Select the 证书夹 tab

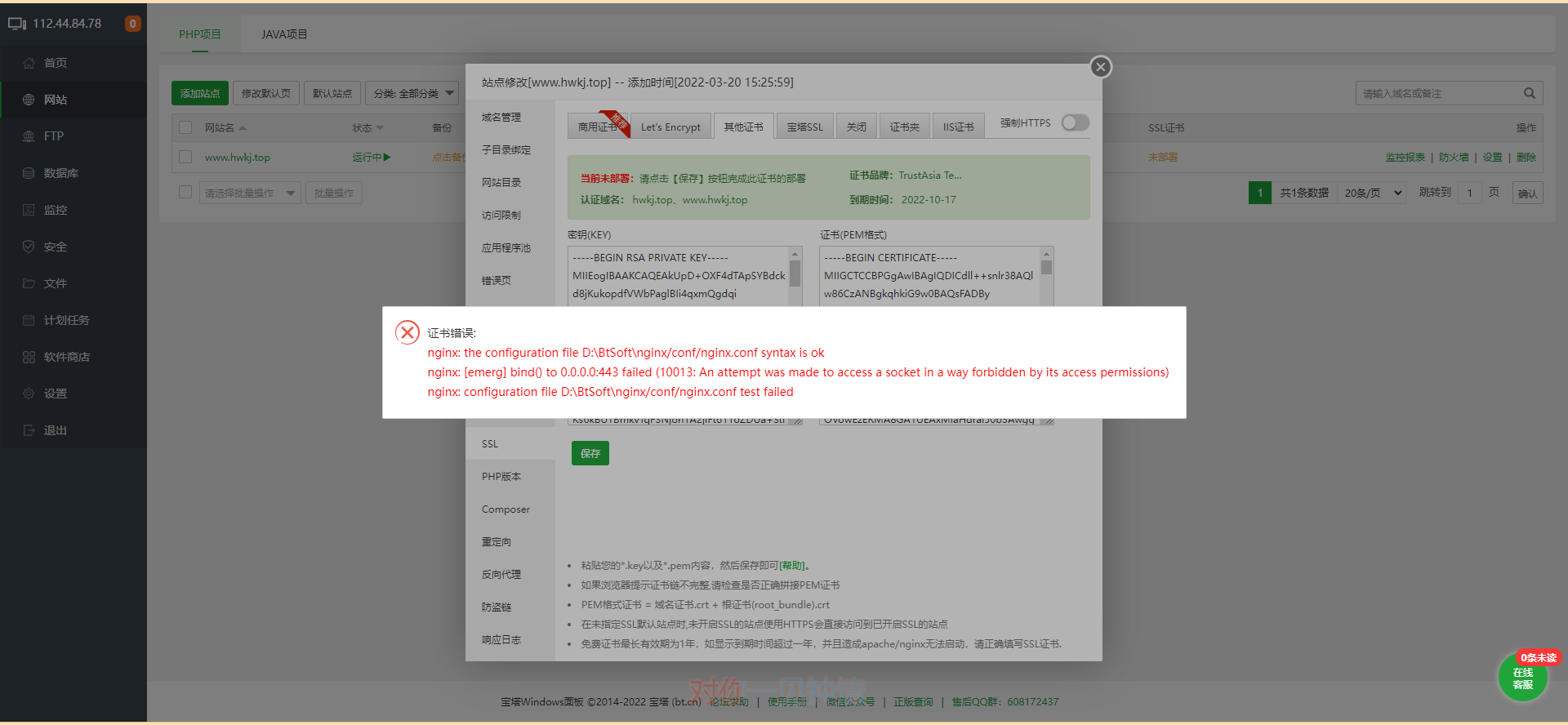pos(905,127)
